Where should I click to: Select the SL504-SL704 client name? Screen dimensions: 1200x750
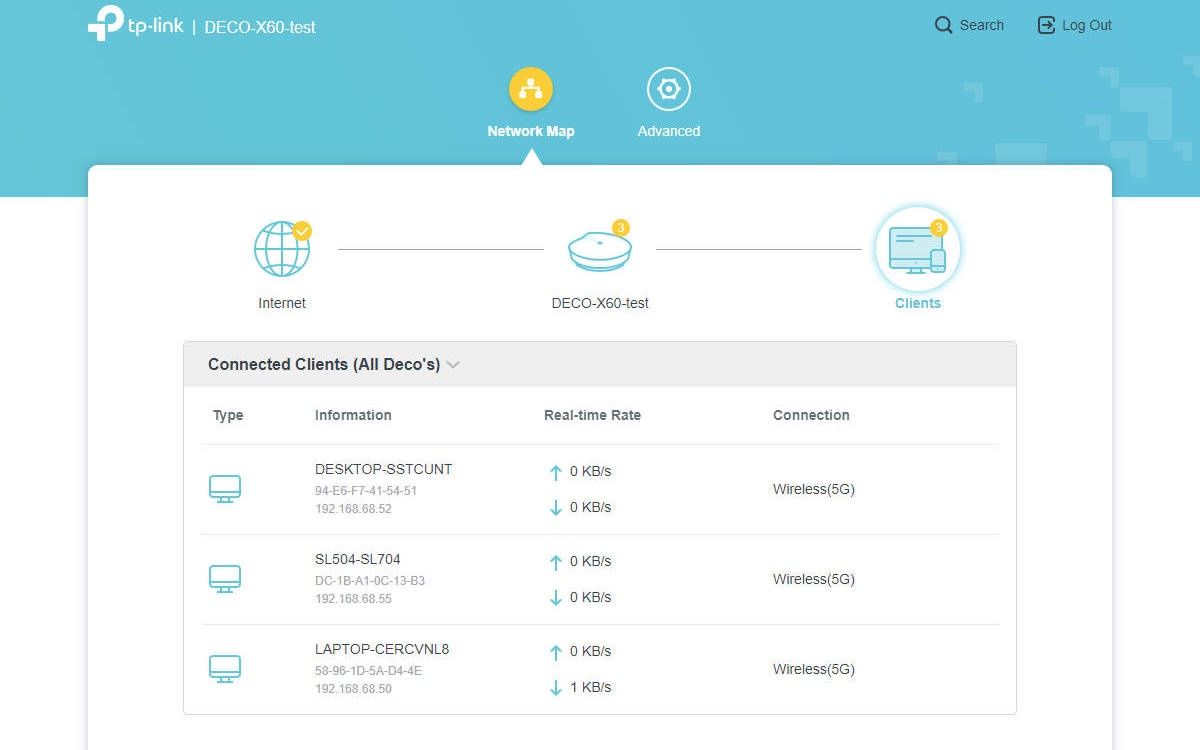[357, 559]
